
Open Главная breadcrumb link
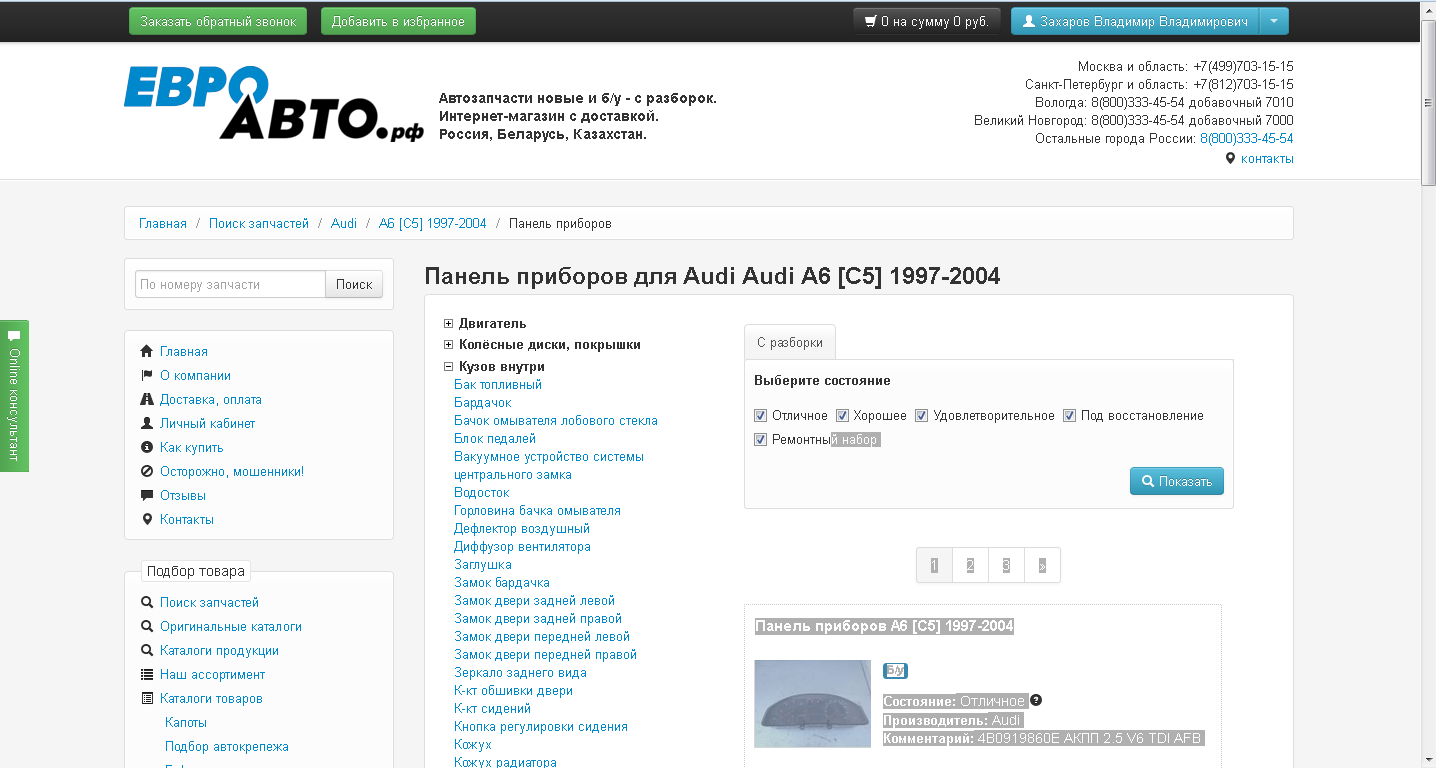point(163,223)
